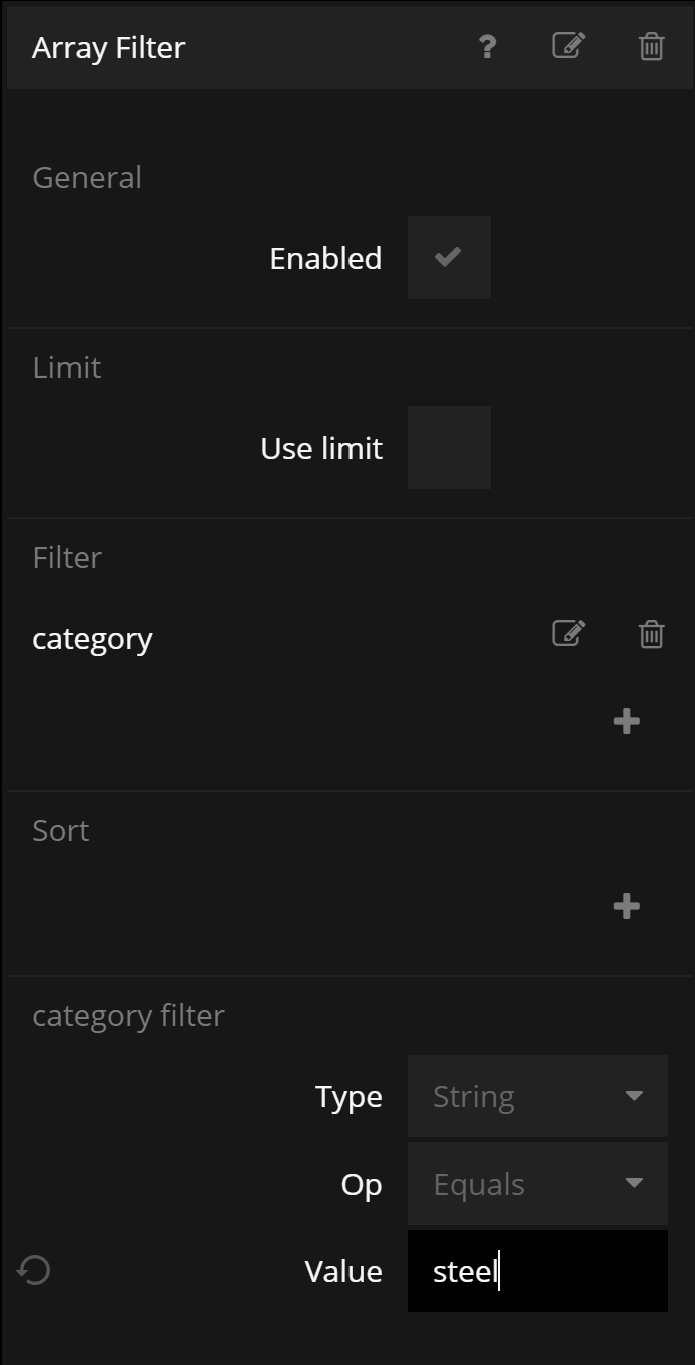Click the Value field containing steel

(x=537, y=1271)
